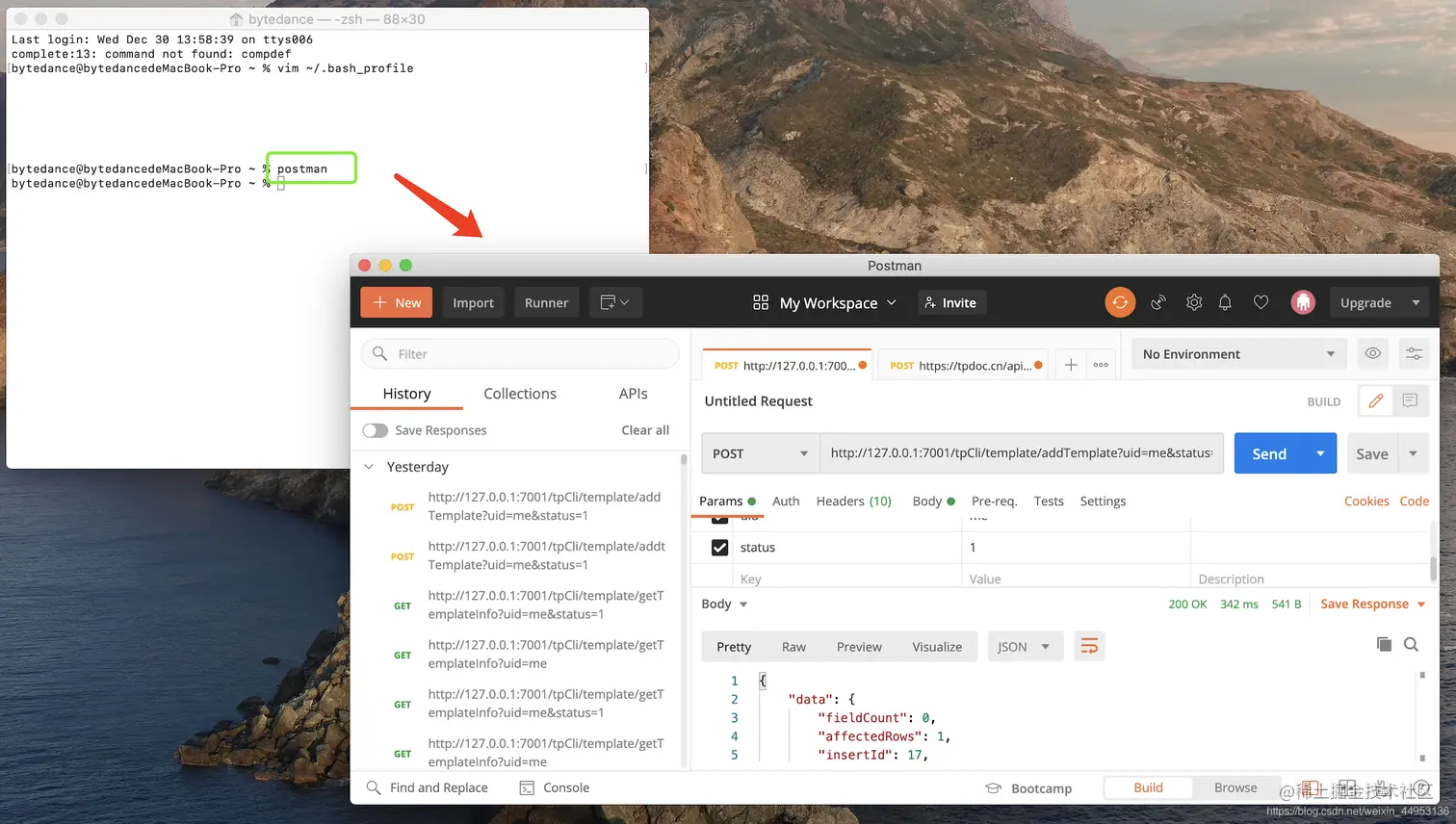Viewport: 1456px width, 824px height.
Task: Switch to the History sidebar tab
Action: coord(406,393)
